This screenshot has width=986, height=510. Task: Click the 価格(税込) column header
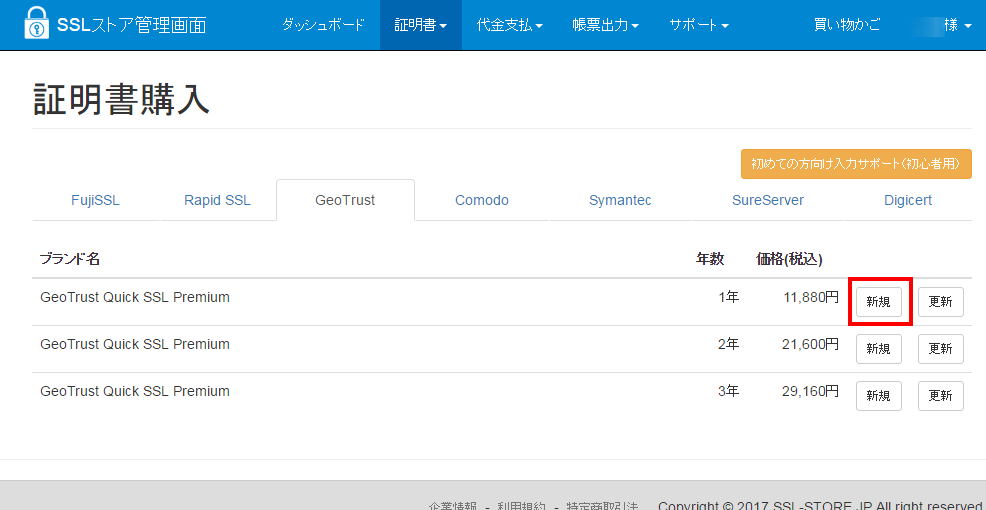[x=789, y=259]
